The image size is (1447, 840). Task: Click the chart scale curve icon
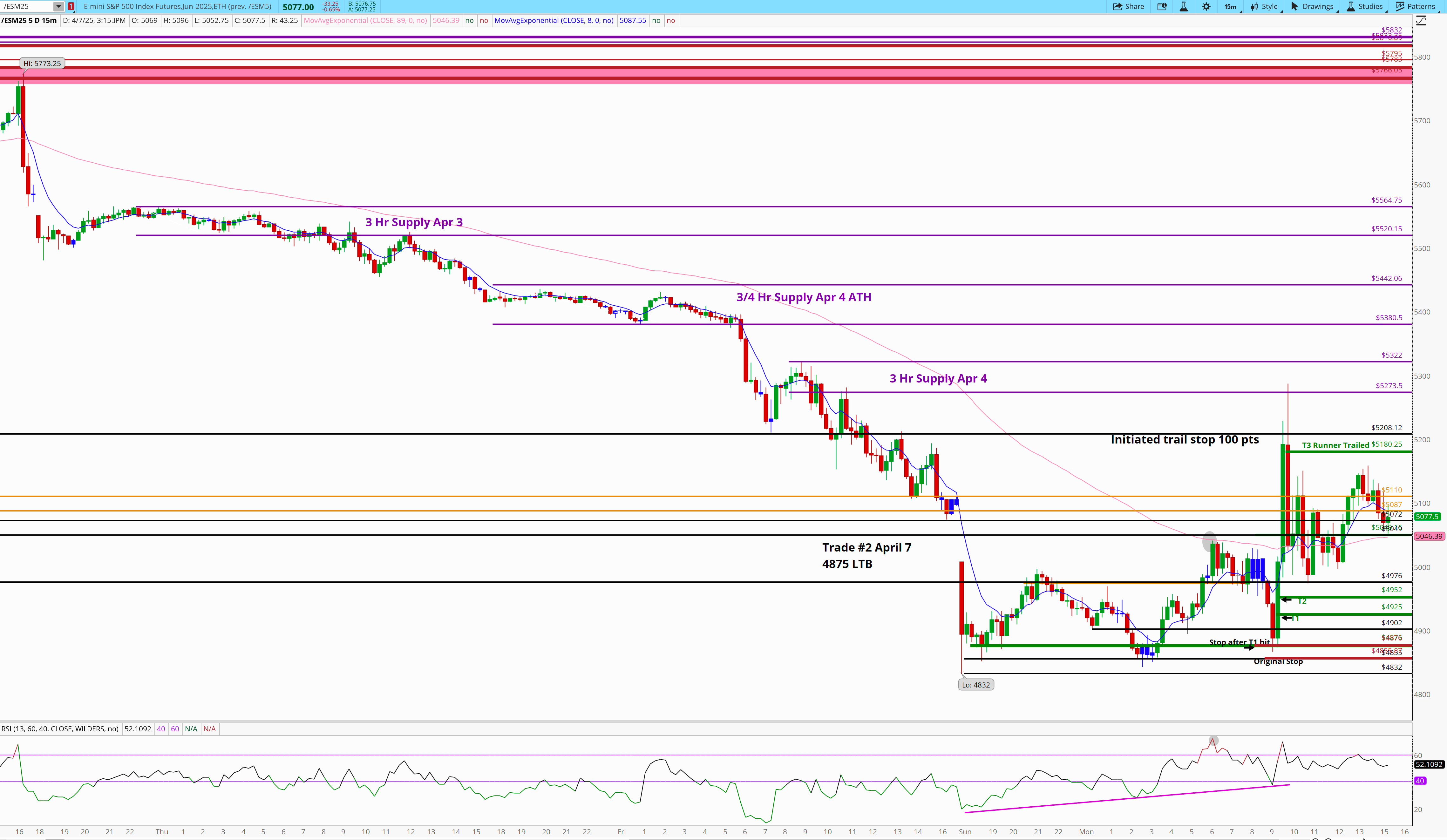pyautogui.click(x=1421, y=21)
